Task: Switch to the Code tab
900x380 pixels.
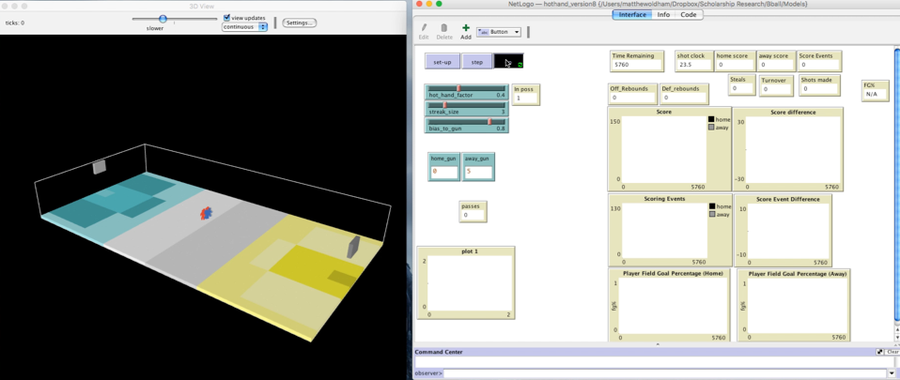Action: (689, 14)
